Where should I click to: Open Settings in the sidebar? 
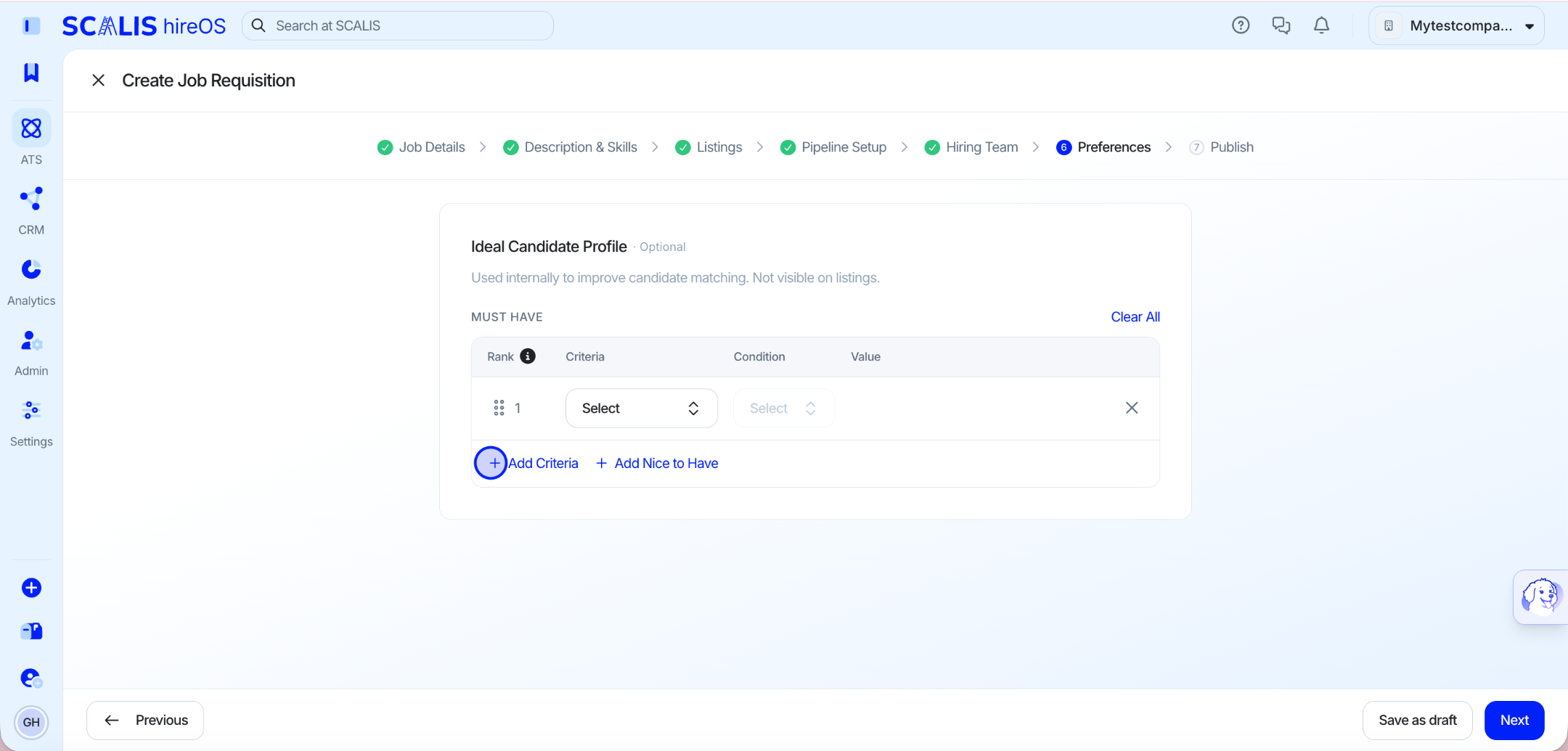31,423
